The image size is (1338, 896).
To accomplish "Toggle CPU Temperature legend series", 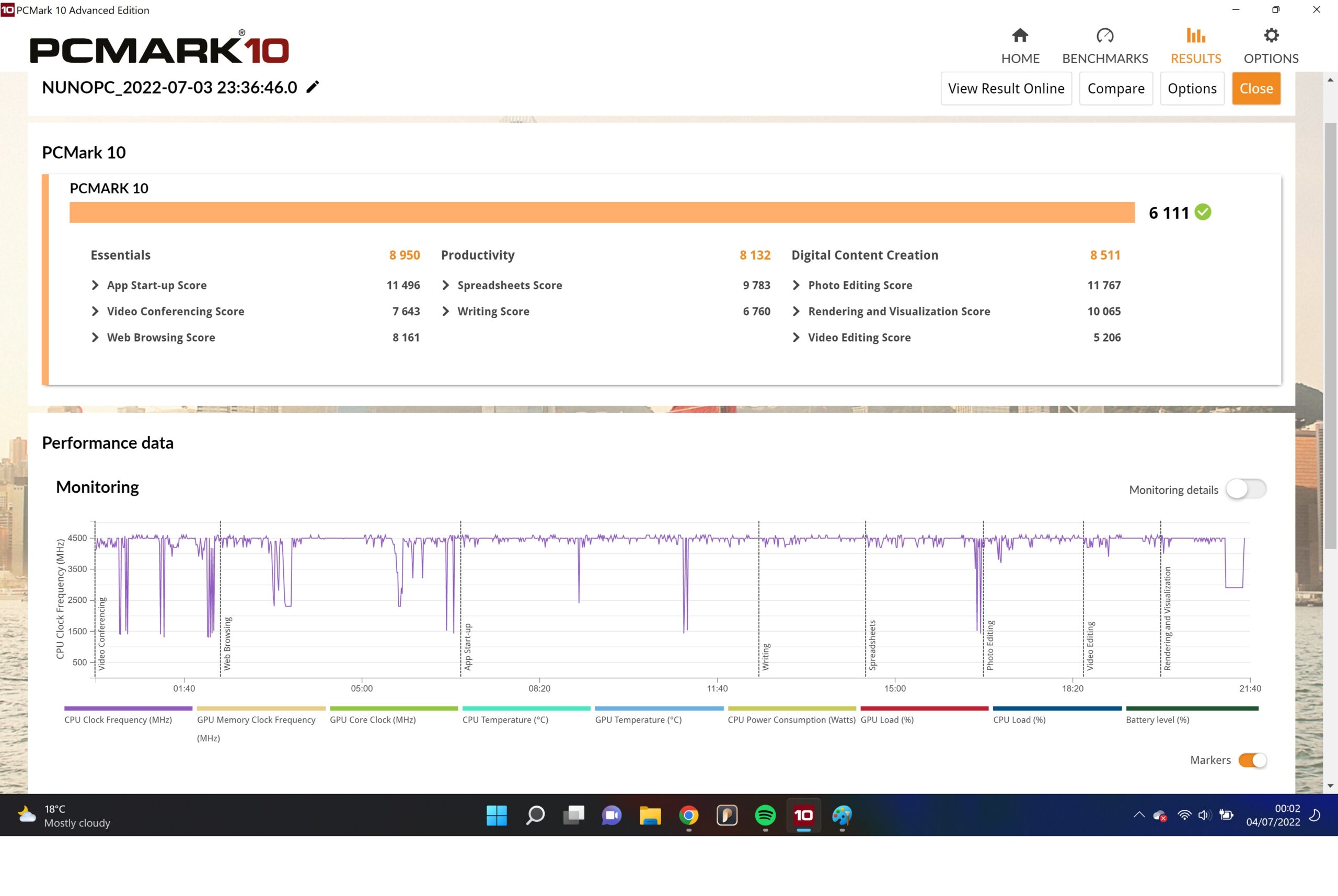I will click(526, 716).
